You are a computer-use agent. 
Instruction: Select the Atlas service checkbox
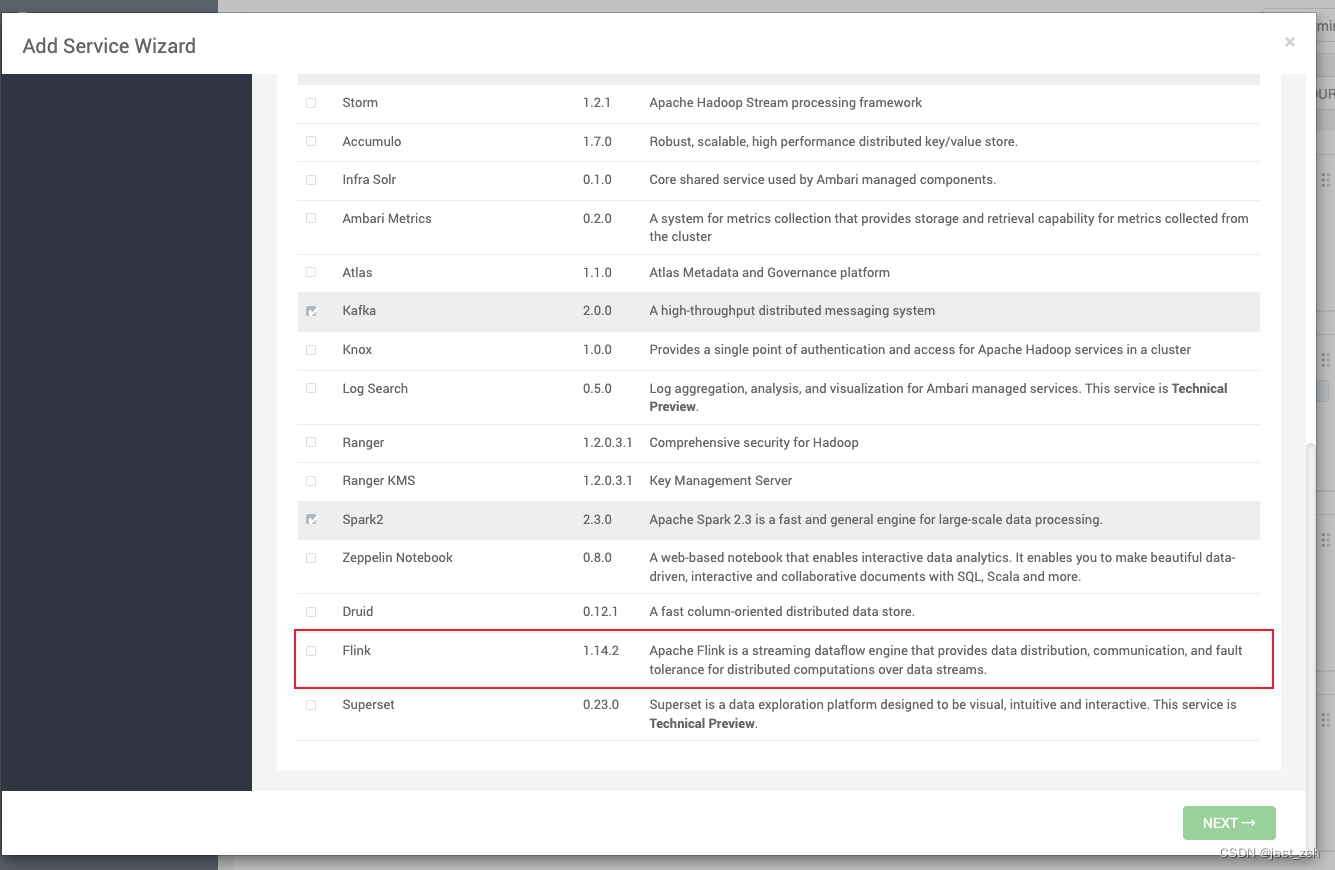[311, 272]
